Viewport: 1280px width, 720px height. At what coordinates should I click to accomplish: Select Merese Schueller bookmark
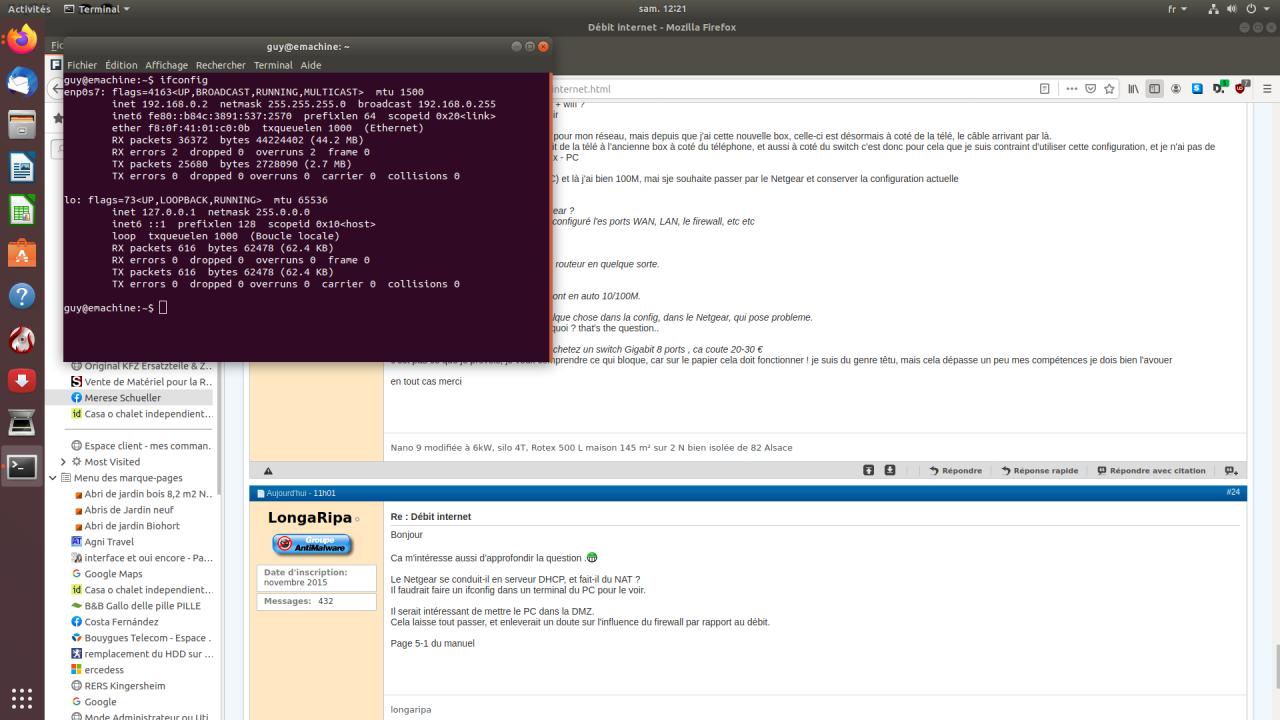(115, 398)
